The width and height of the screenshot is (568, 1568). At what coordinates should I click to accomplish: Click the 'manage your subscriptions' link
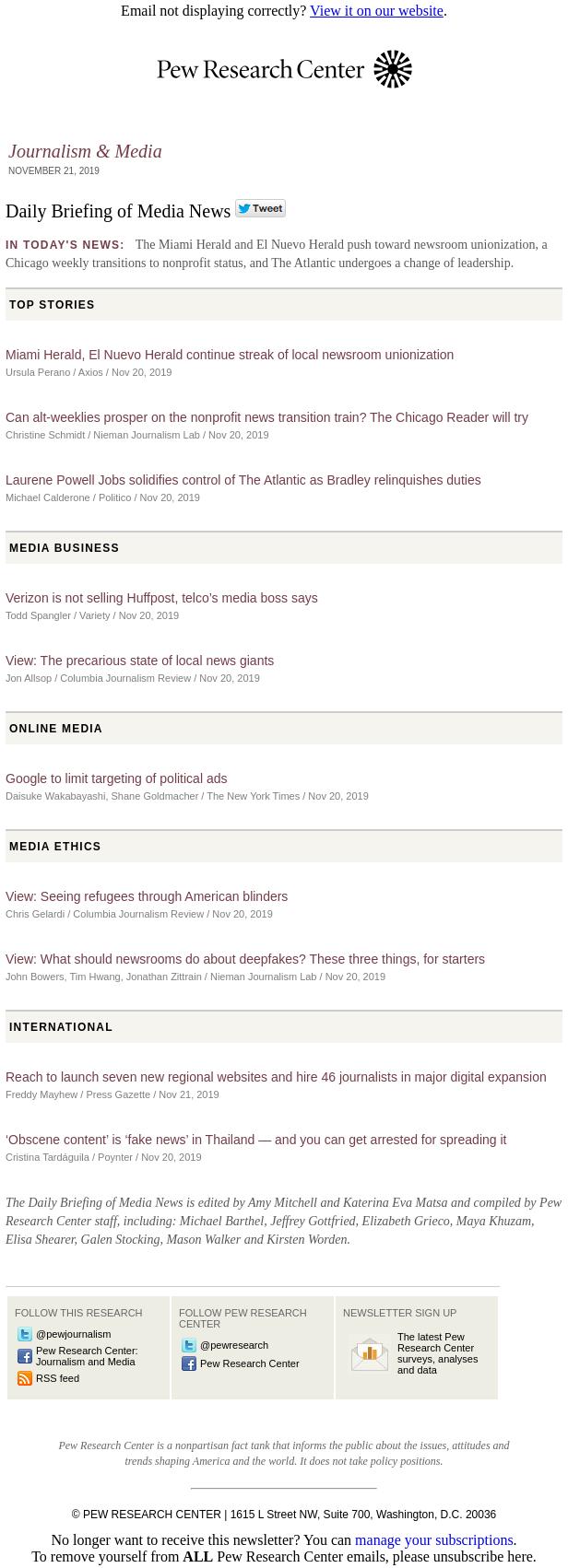[x=433, y=1539]
